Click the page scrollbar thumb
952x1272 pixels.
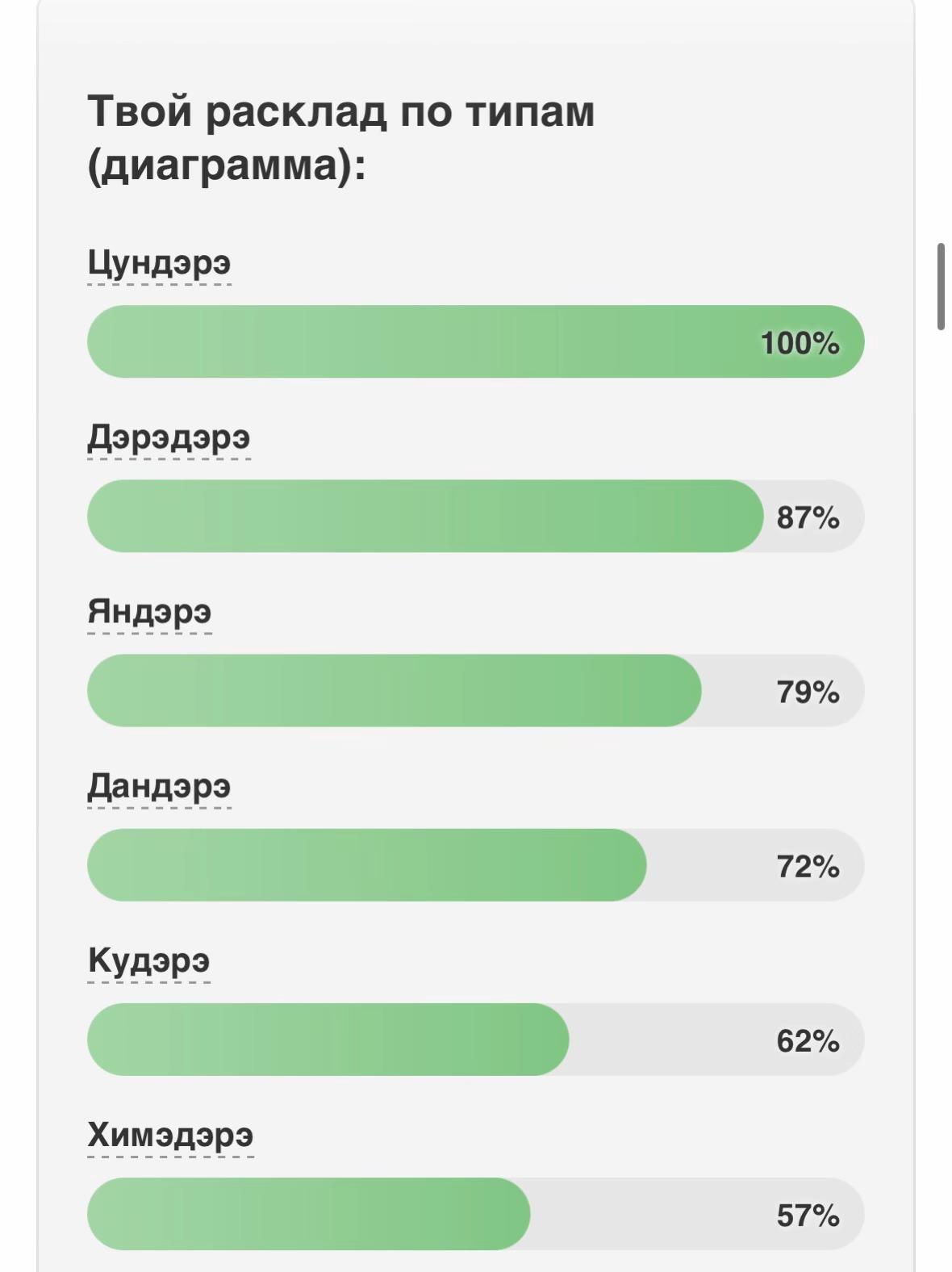[941, 287]
